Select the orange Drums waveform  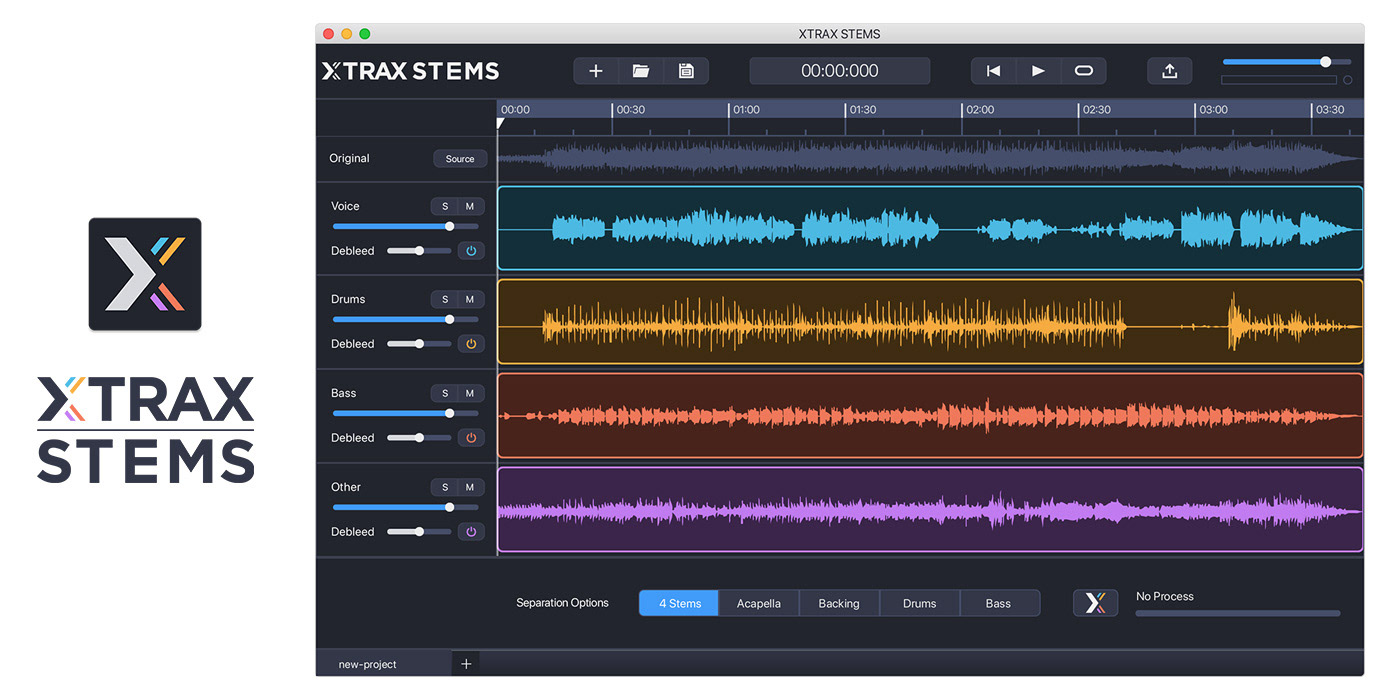coord(930,322)
